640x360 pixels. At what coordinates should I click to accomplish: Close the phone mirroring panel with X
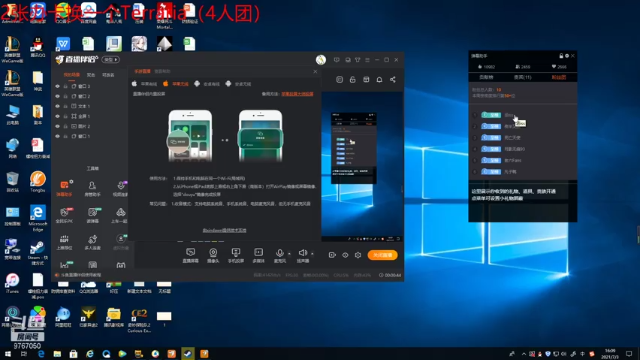pyautogui.click(x=315, y=71)
